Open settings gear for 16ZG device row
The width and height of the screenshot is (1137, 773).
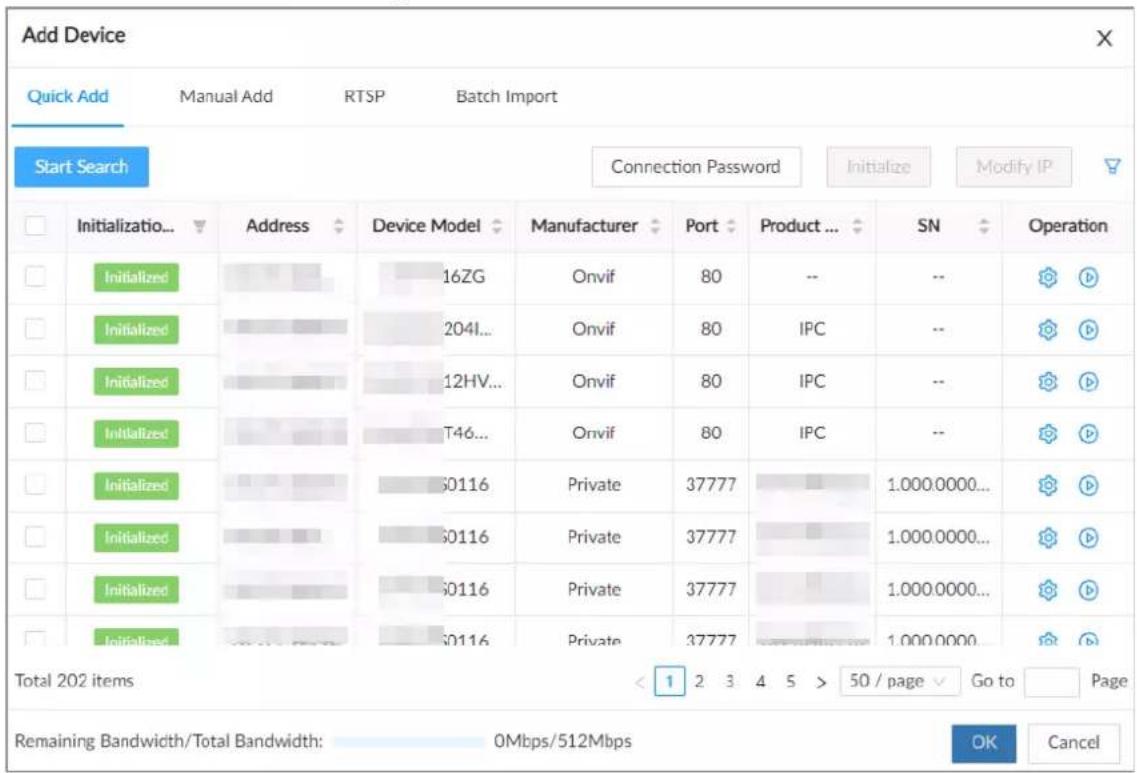[x=1048, y=277]
